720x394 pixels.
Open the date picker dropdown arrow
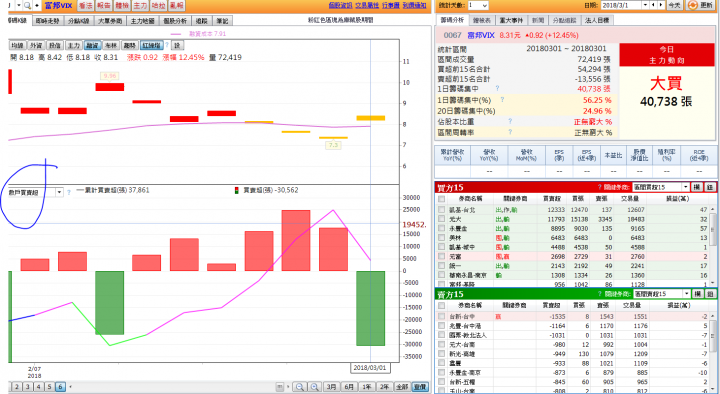tap(645, 6)
